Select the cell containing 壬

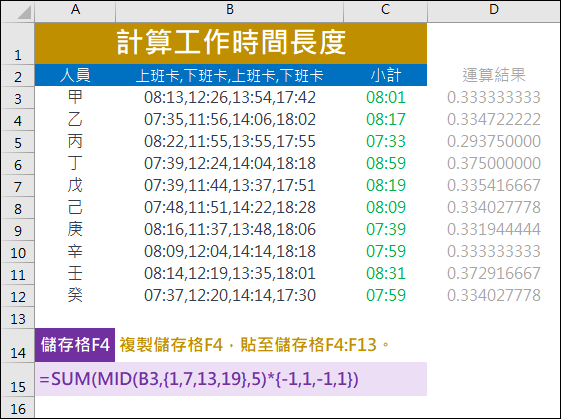(75, 273)
